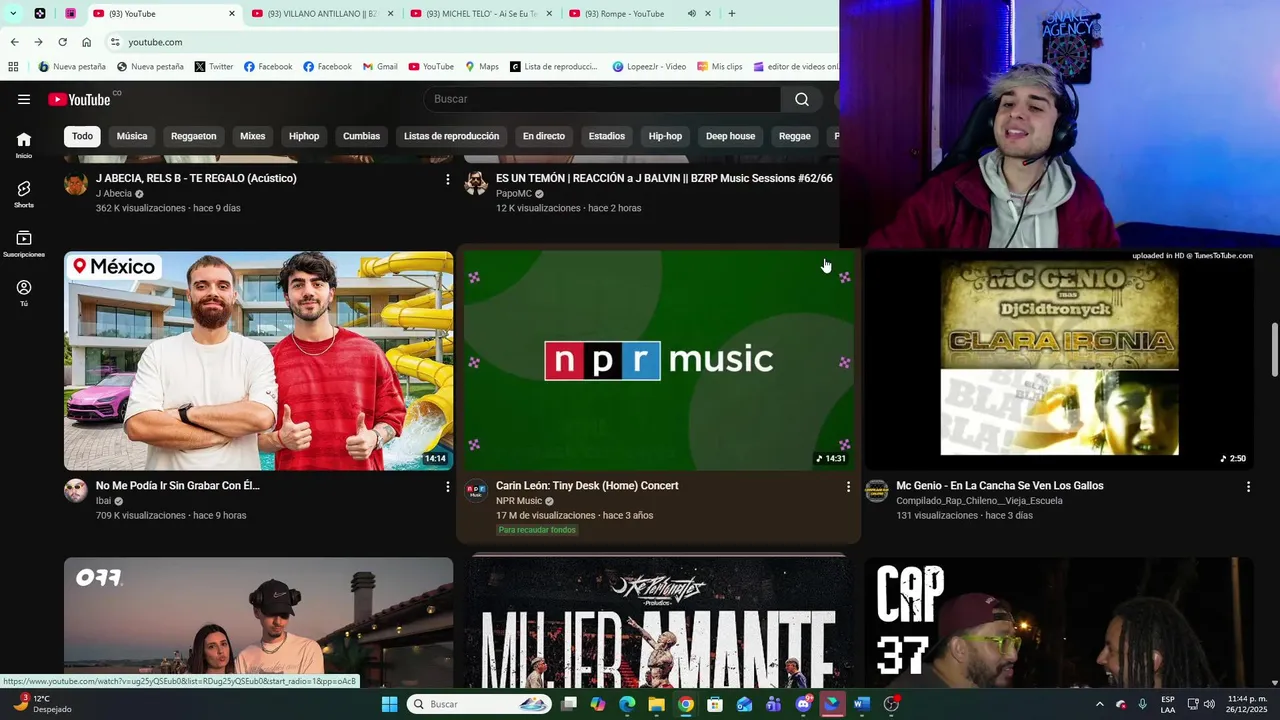
Task: Click the Windows taskbar Buscar search box
Action: [x=480, y=704]
